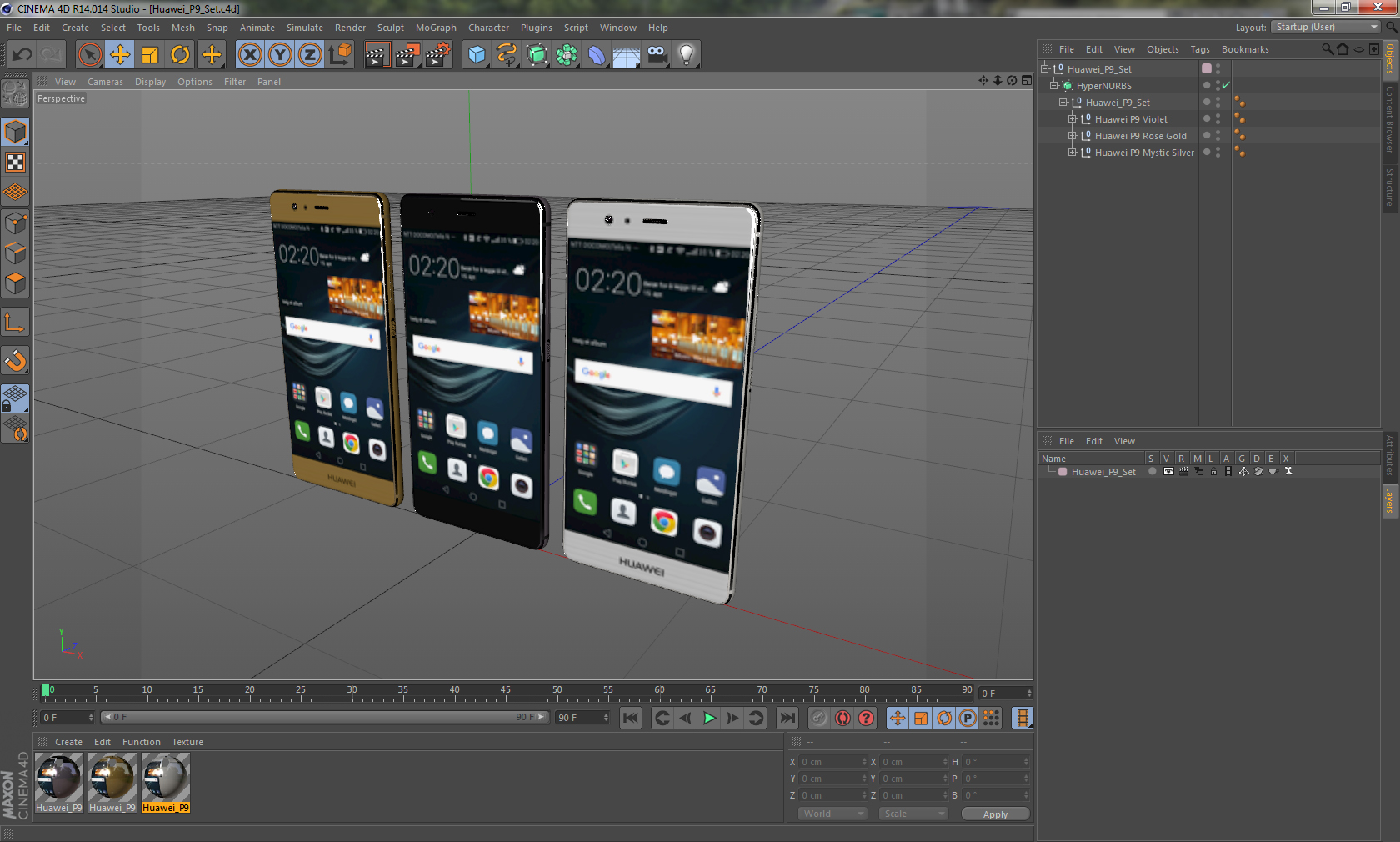Add a Cube primitive object
Viewport: 1400px width, 842px height.
477,55
